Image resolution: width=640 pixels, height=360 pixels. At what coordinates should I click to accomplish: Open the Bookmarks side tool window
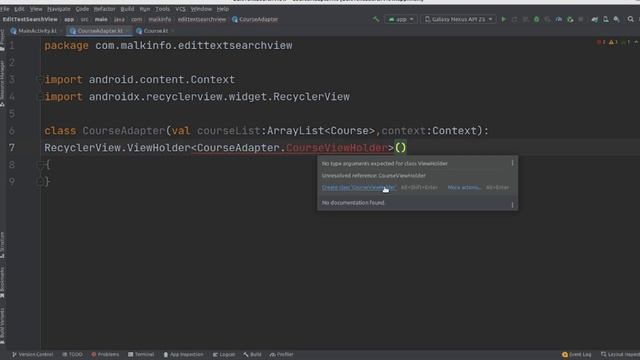2,282
